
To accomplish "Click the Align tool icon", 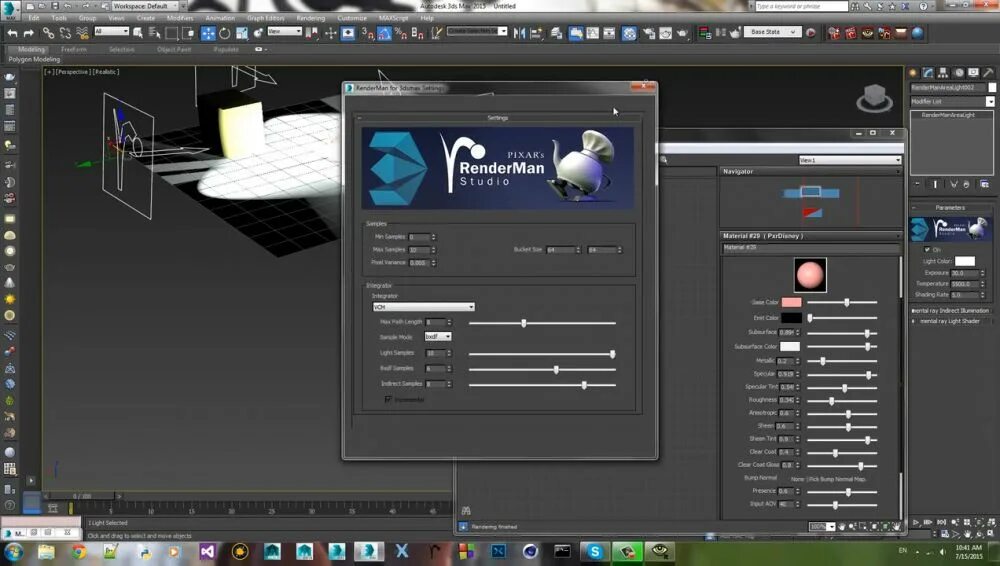I will [536, 33].
